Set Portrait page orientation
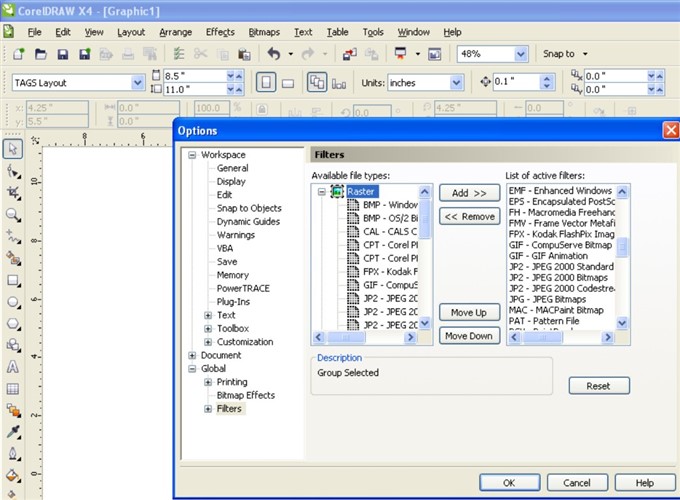The height and width of the screenshot is (500, 680). pyautogui.click(x=266, y=82)
